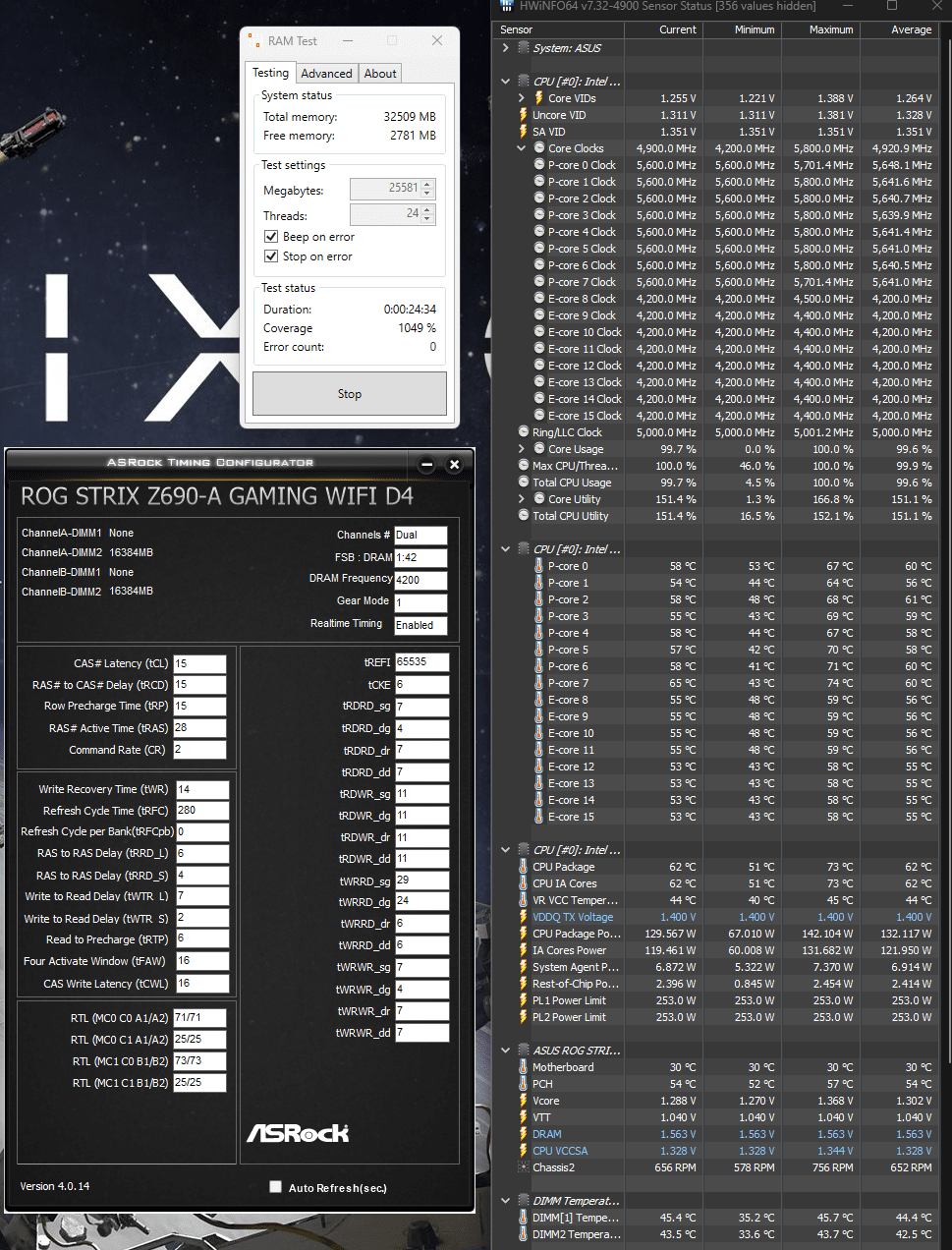Sort by the Maximum column header
Viewport: 952px width, 1250px height.
click(821, 29)
